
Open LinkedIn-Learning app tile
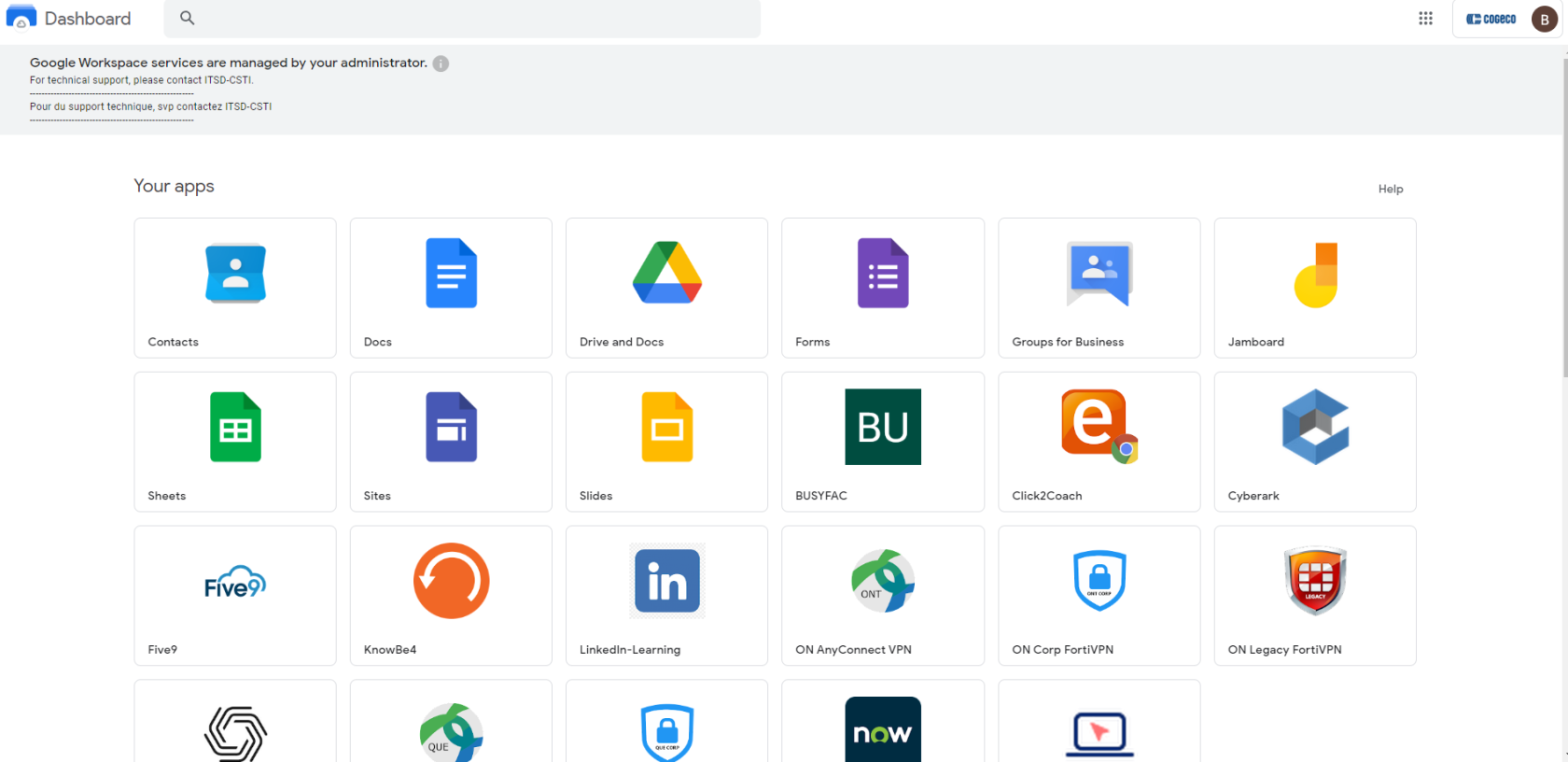click(667, 596)
